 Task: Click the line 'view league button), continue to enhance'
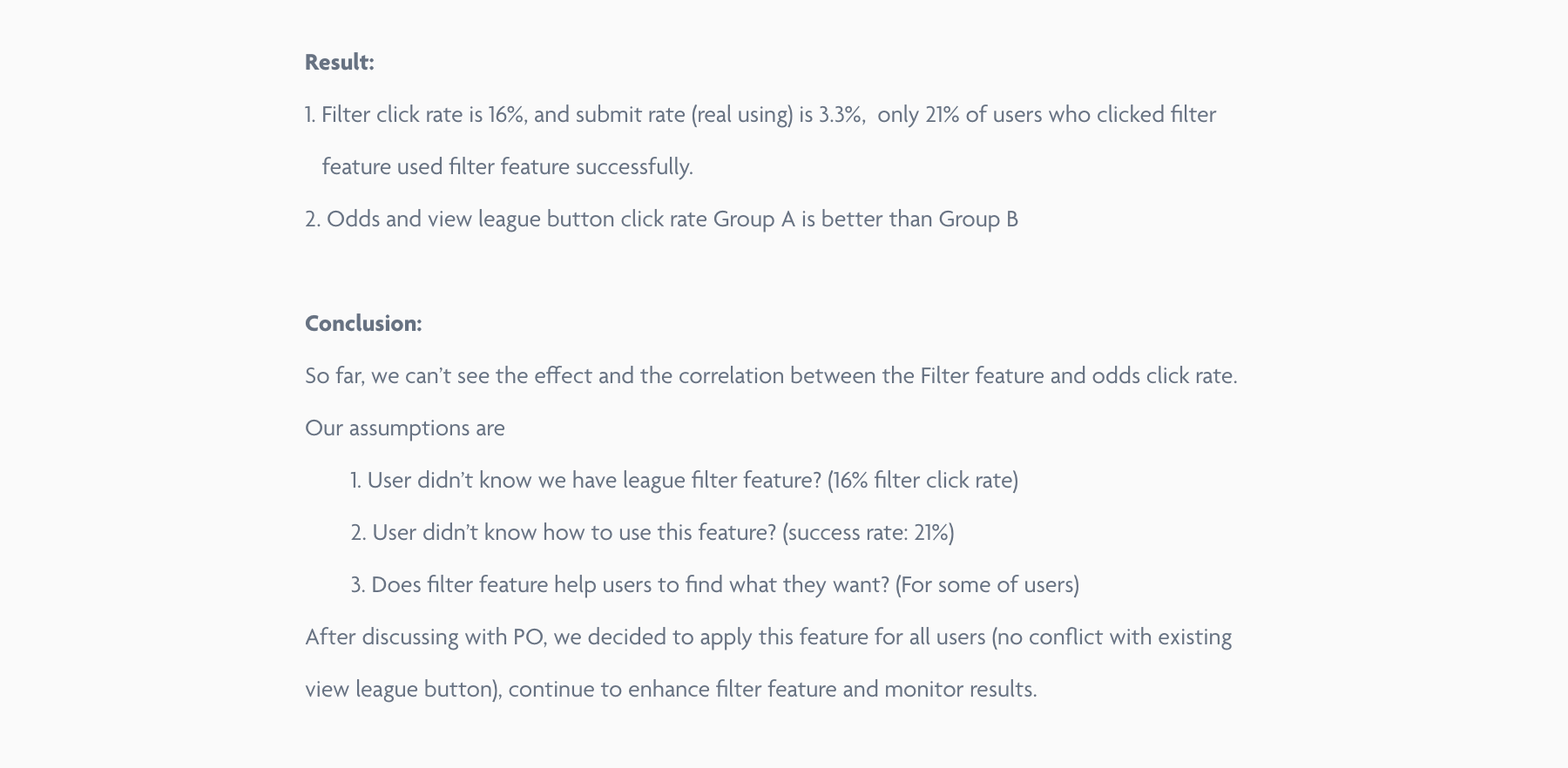point(671,689)
